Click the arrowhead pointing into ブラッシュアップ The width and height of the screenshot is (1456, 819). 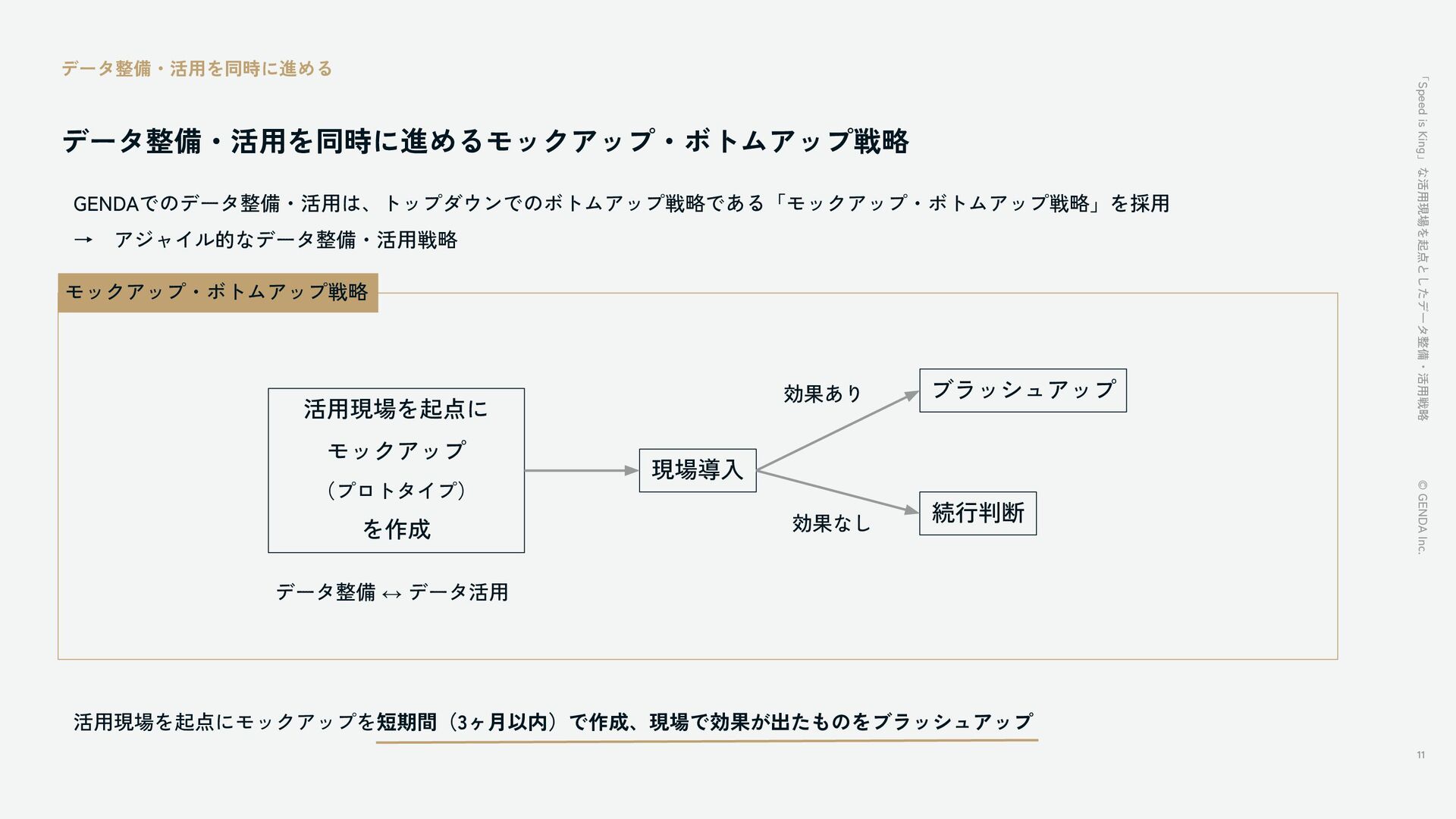[x=912, y=395]
